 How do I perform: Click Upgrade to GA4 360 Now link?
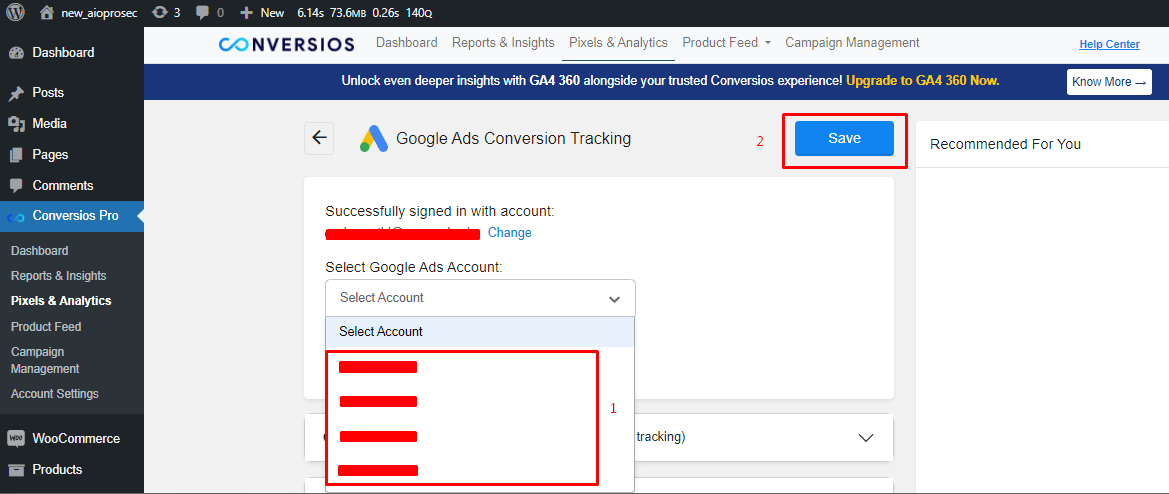[923, 80]
